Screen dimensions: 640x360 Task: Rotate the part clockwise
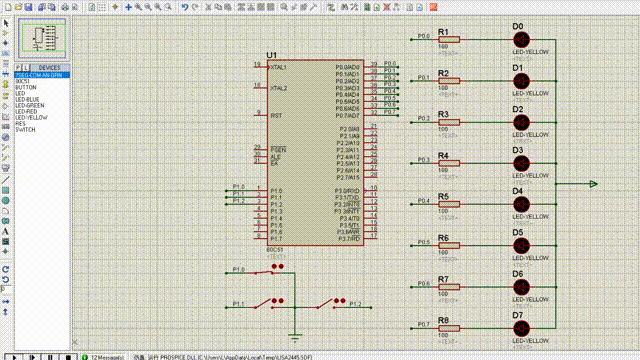(6, 269)
